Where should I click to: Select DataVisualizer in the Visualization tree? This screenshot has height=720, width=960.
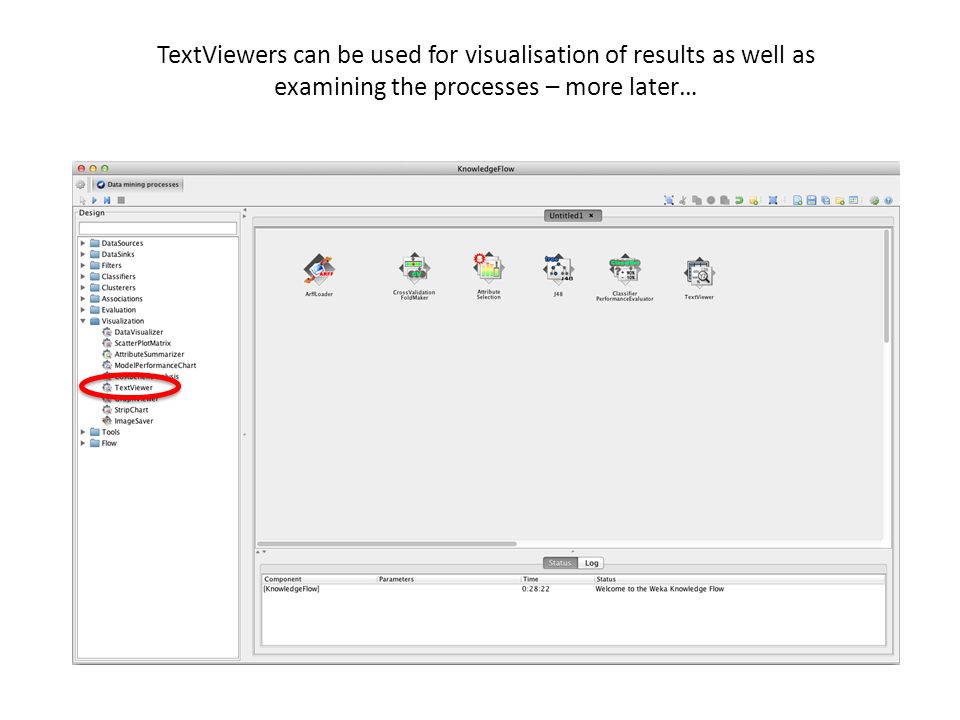(x=133, y=332)
